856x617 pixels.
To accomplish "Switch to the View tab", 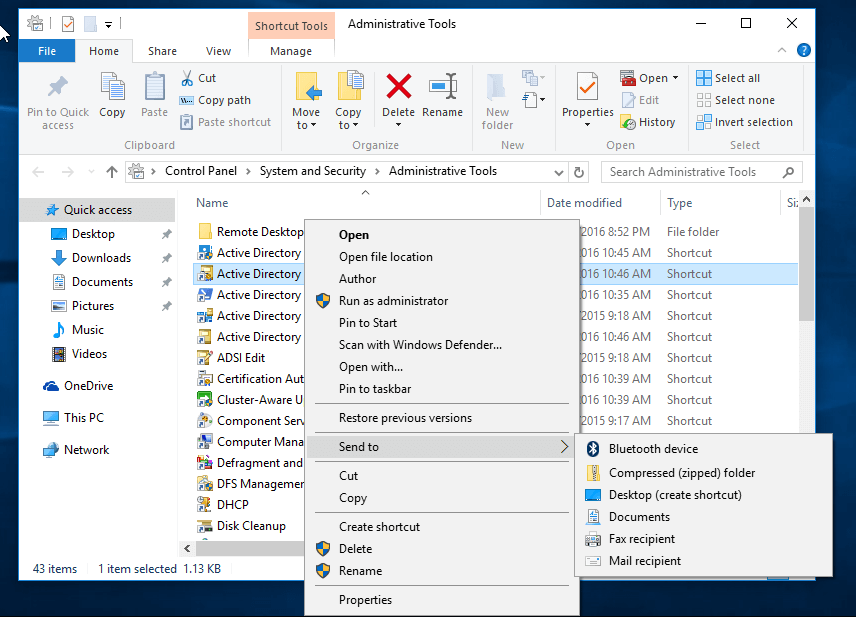I will (218, 50).
